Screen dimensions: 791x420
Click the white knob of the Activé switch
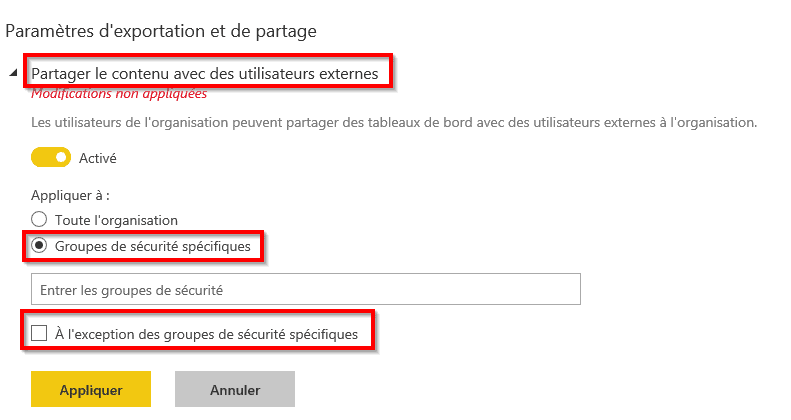[x=62, y=157]
